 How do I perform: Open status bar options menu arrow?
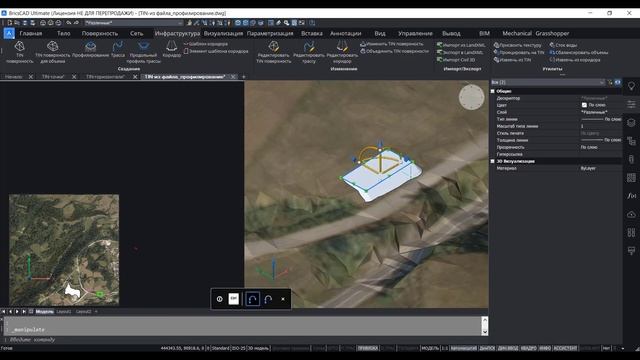623,348
